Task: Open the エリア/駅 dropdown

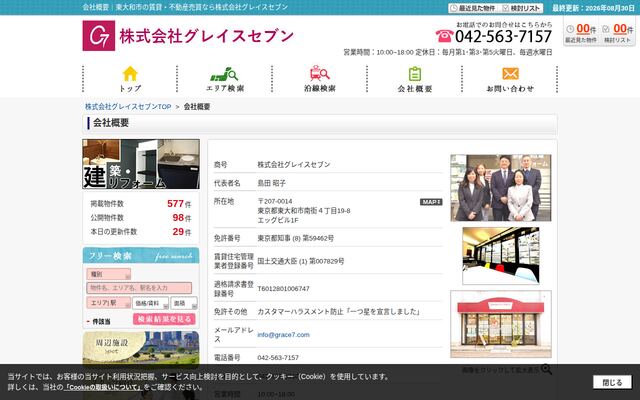Action: (109, 303)
